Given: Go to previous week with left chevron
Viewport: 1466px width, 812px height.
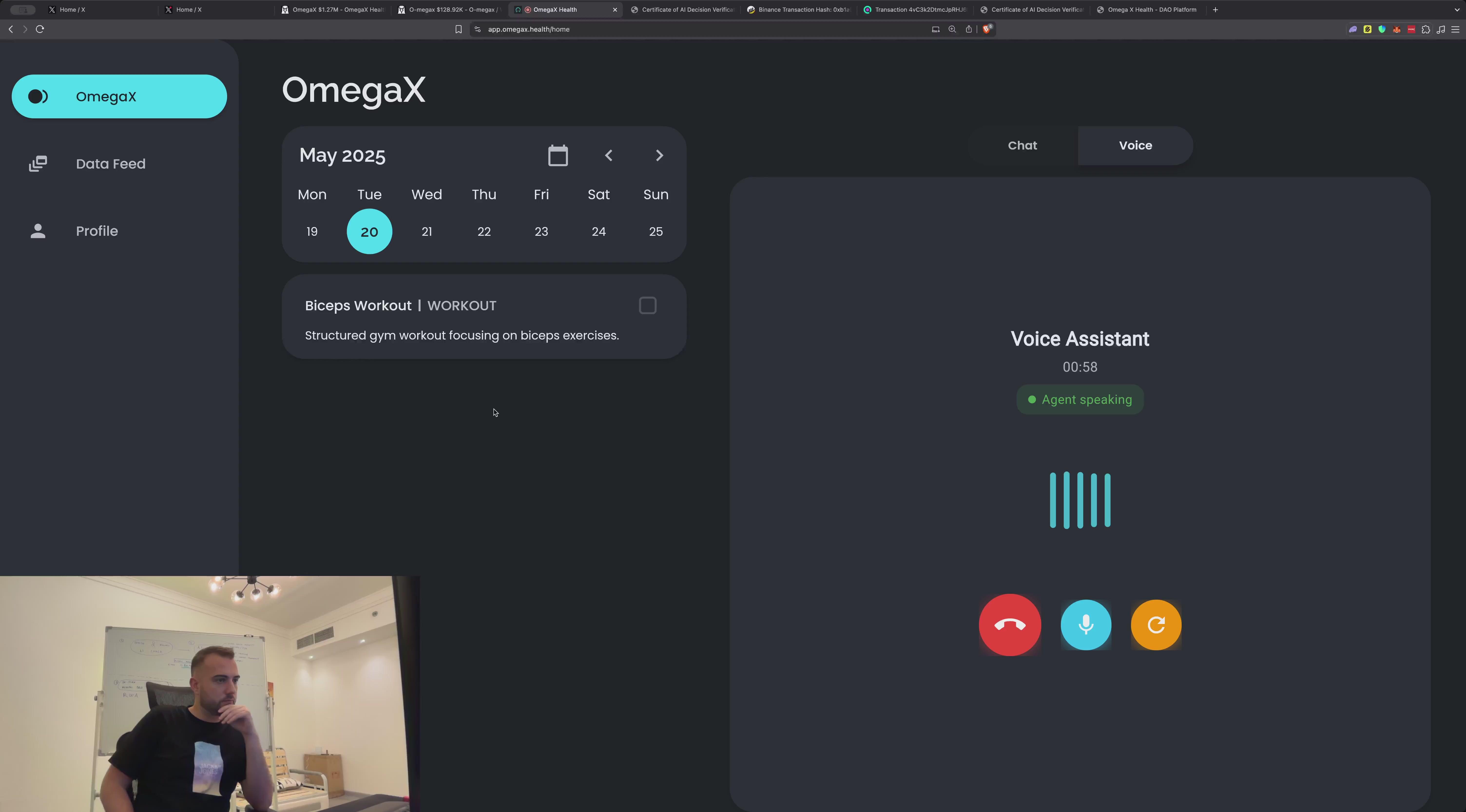Looking at the screenshot, I should (x=608, y=155).
